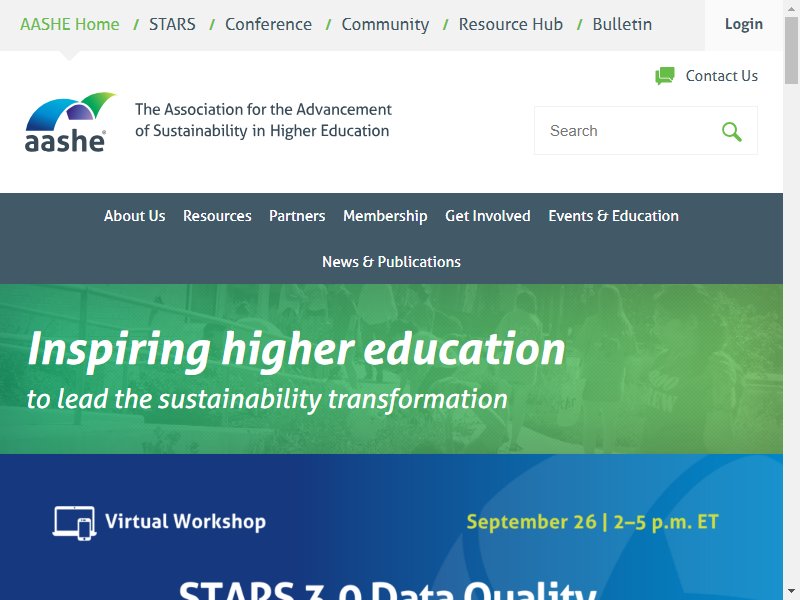This screenshot has height=600, width=800.
Task: Click the Login button
Action: [x=744, y=24]
